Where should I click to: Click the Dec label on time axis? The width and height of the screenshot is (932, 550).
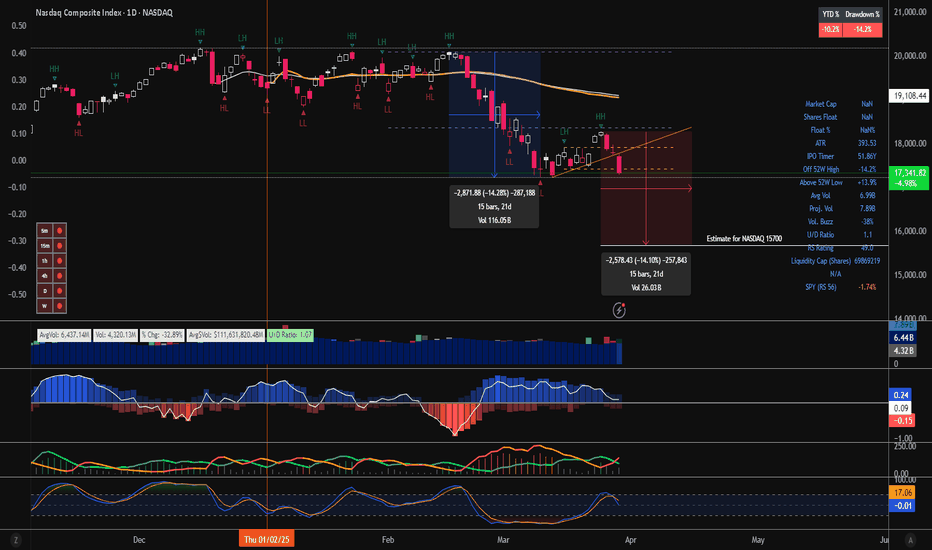coord(139,540)
